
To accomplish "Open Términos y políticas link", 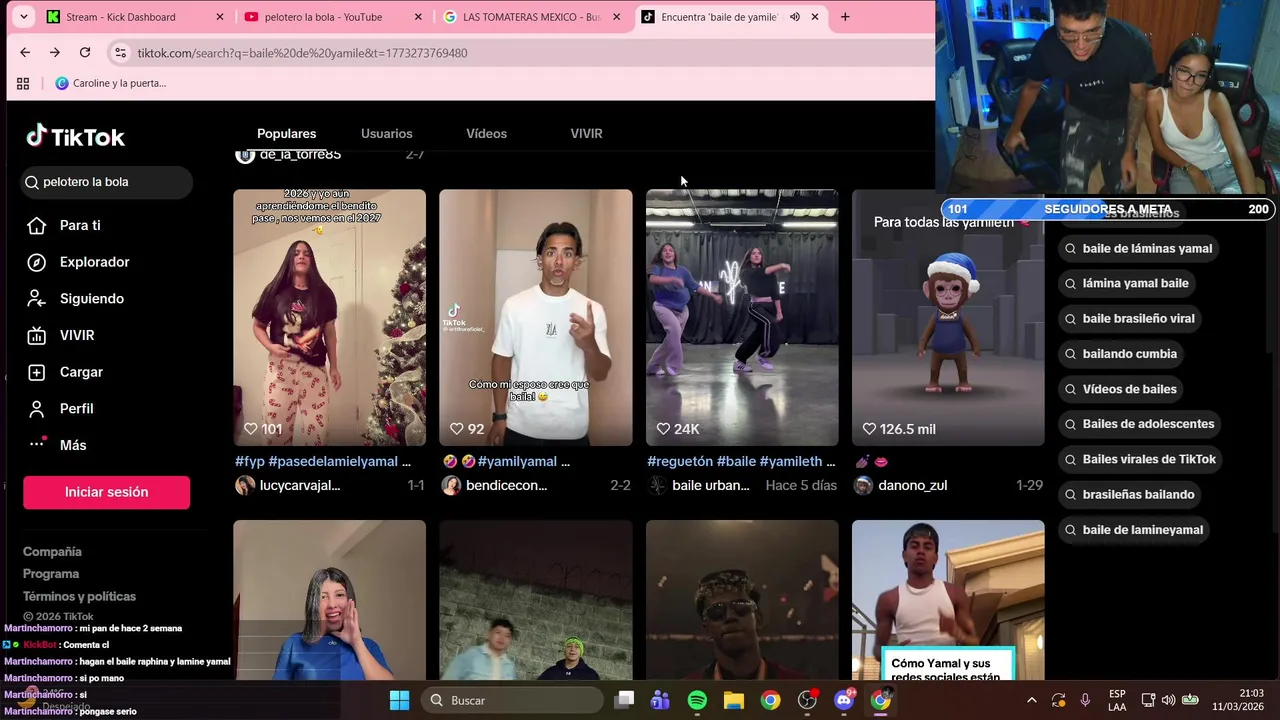I will [79, 596].
